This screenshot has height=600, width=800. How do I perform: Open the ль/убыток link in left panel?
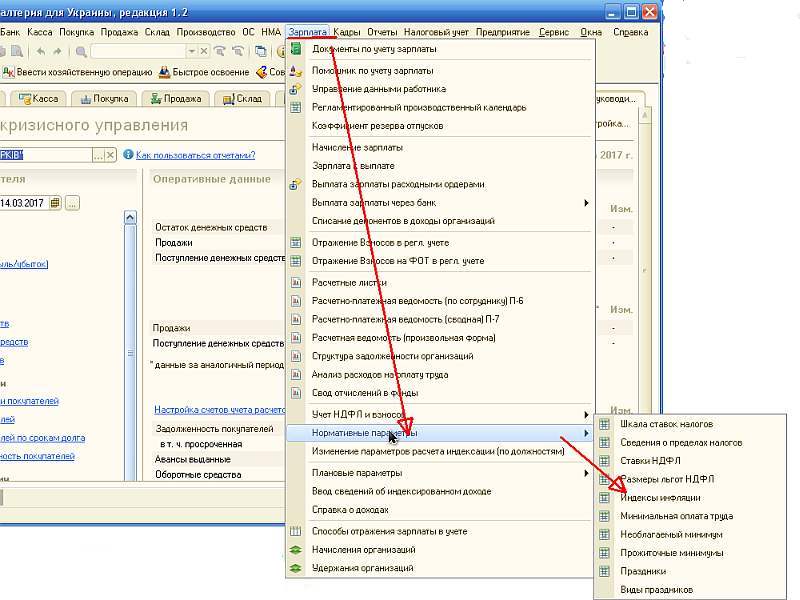click(x=24, y=264)
